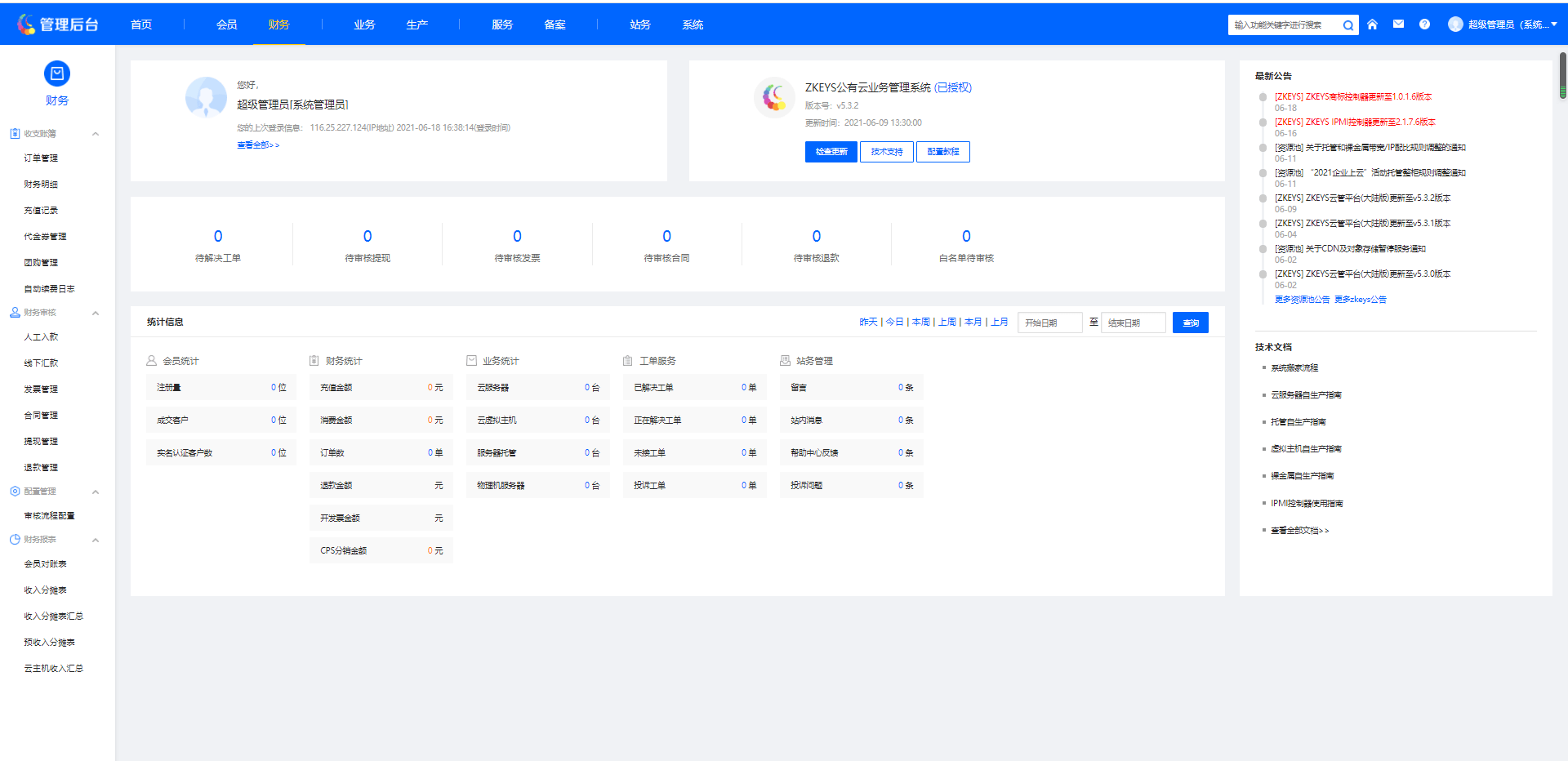Viewport: 1568px width, 761px height.
Task: Click the 站务管理 header icon
Action: [x=785, y=360]
